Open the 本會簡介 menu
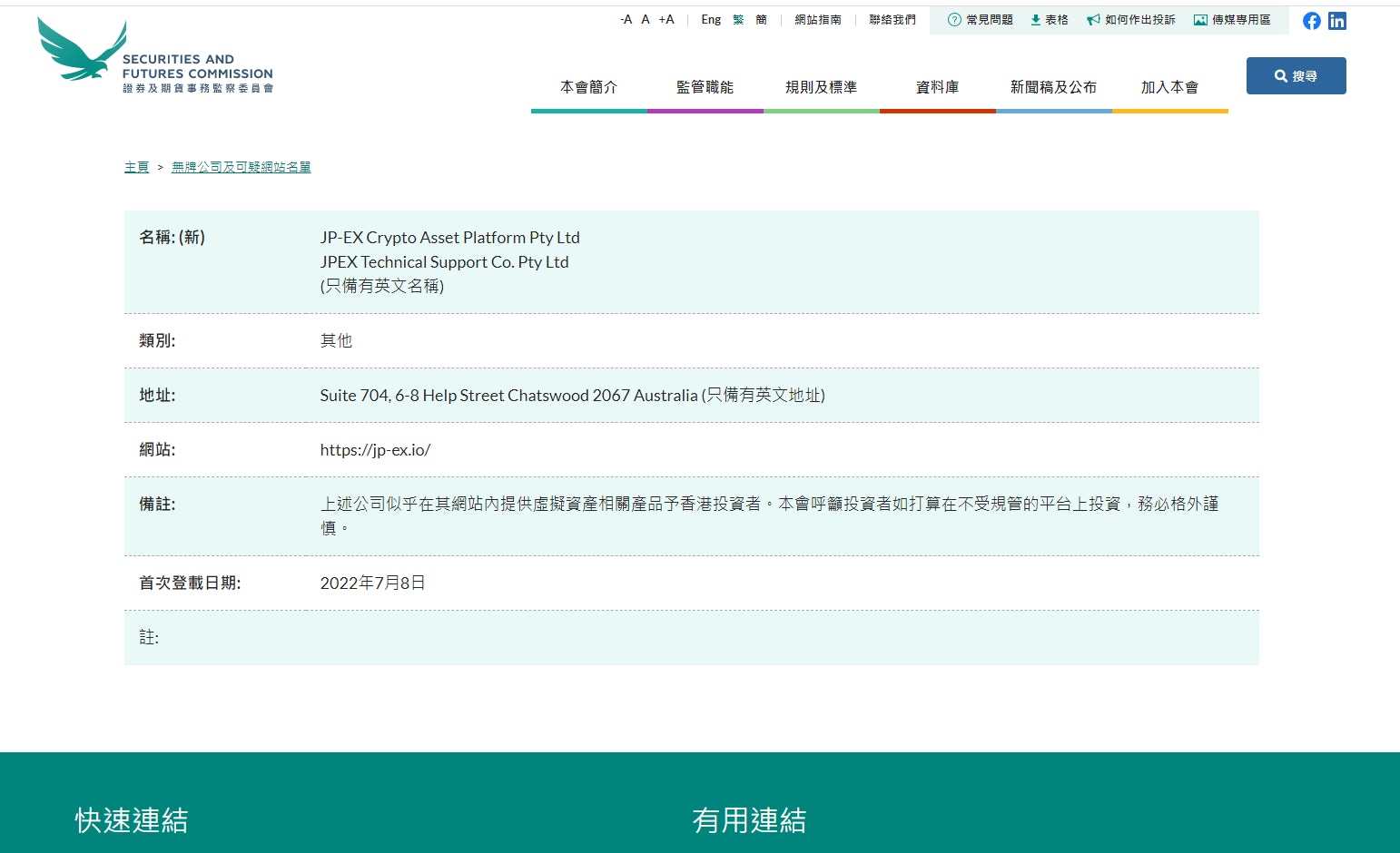 click(589, 87)
